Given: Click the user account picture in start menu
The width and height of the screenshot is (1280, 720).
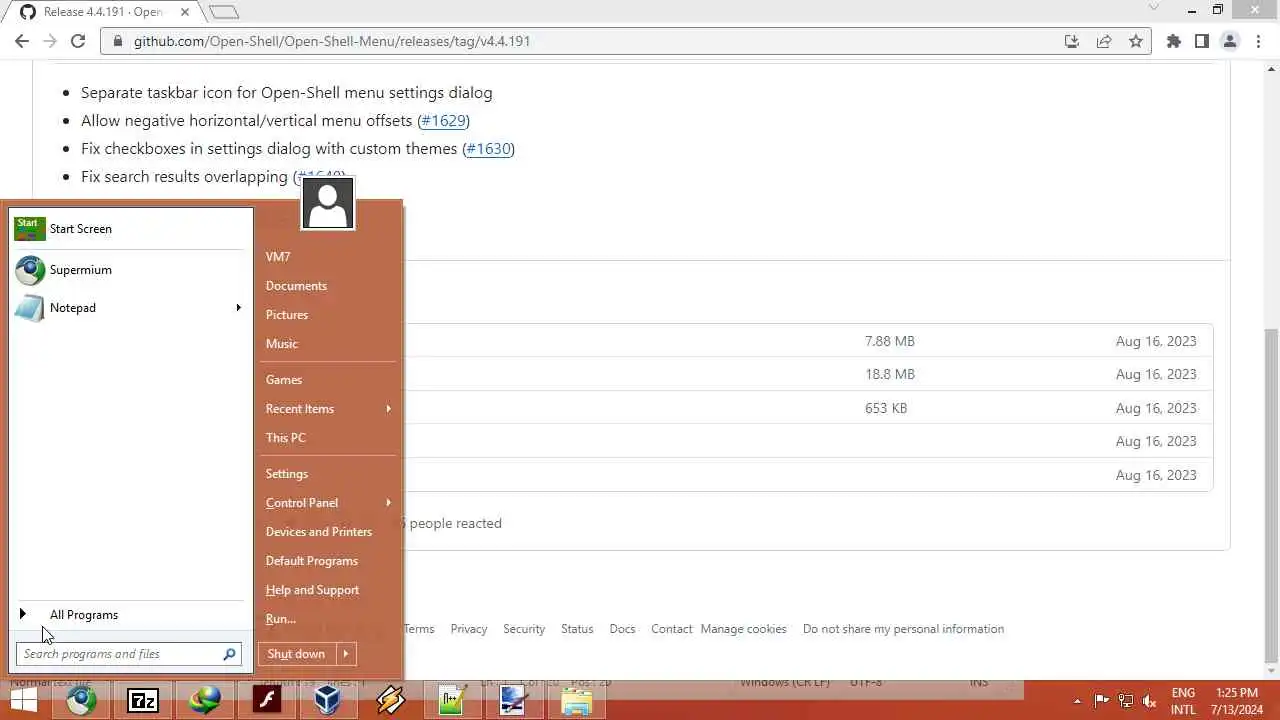Looking at the screenshot, I should [328, 203].
